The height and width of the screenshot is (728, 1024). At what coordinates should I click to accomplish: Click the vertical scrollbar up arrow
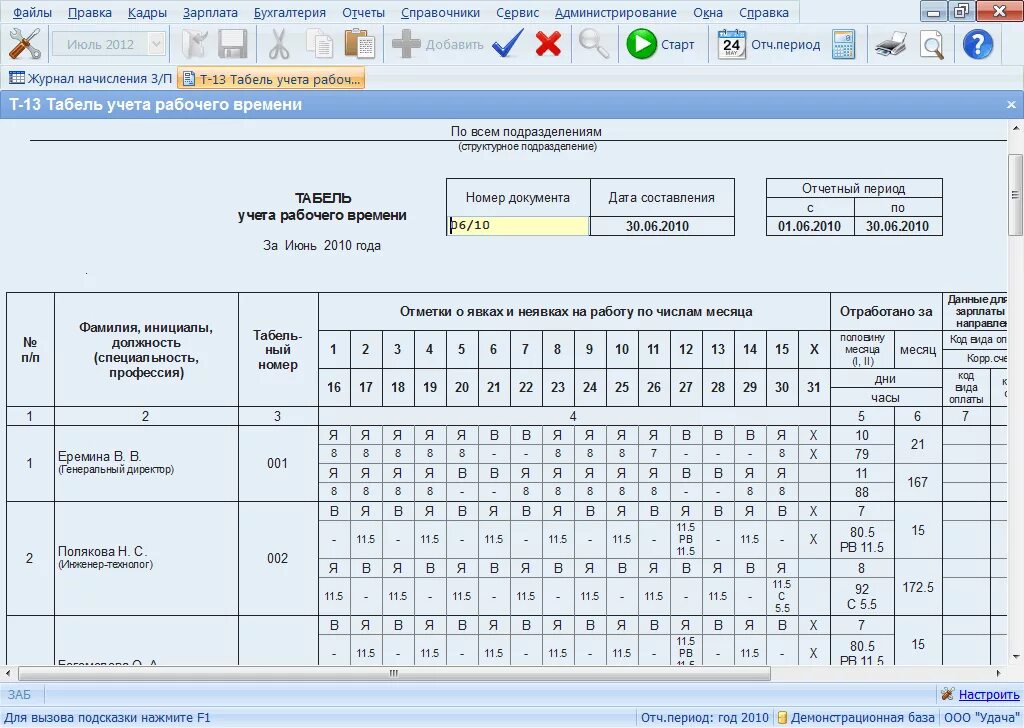pyautogui.click(x=1016, y=128)
